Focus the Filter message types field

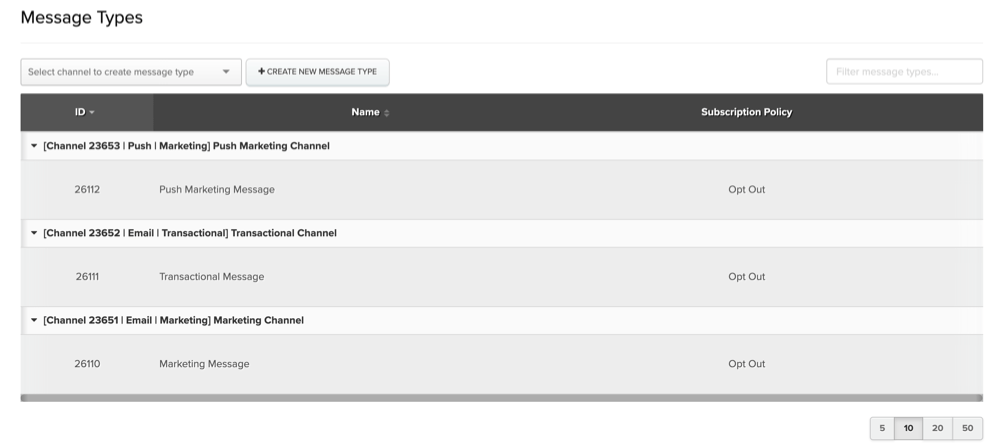coord(904,71)
